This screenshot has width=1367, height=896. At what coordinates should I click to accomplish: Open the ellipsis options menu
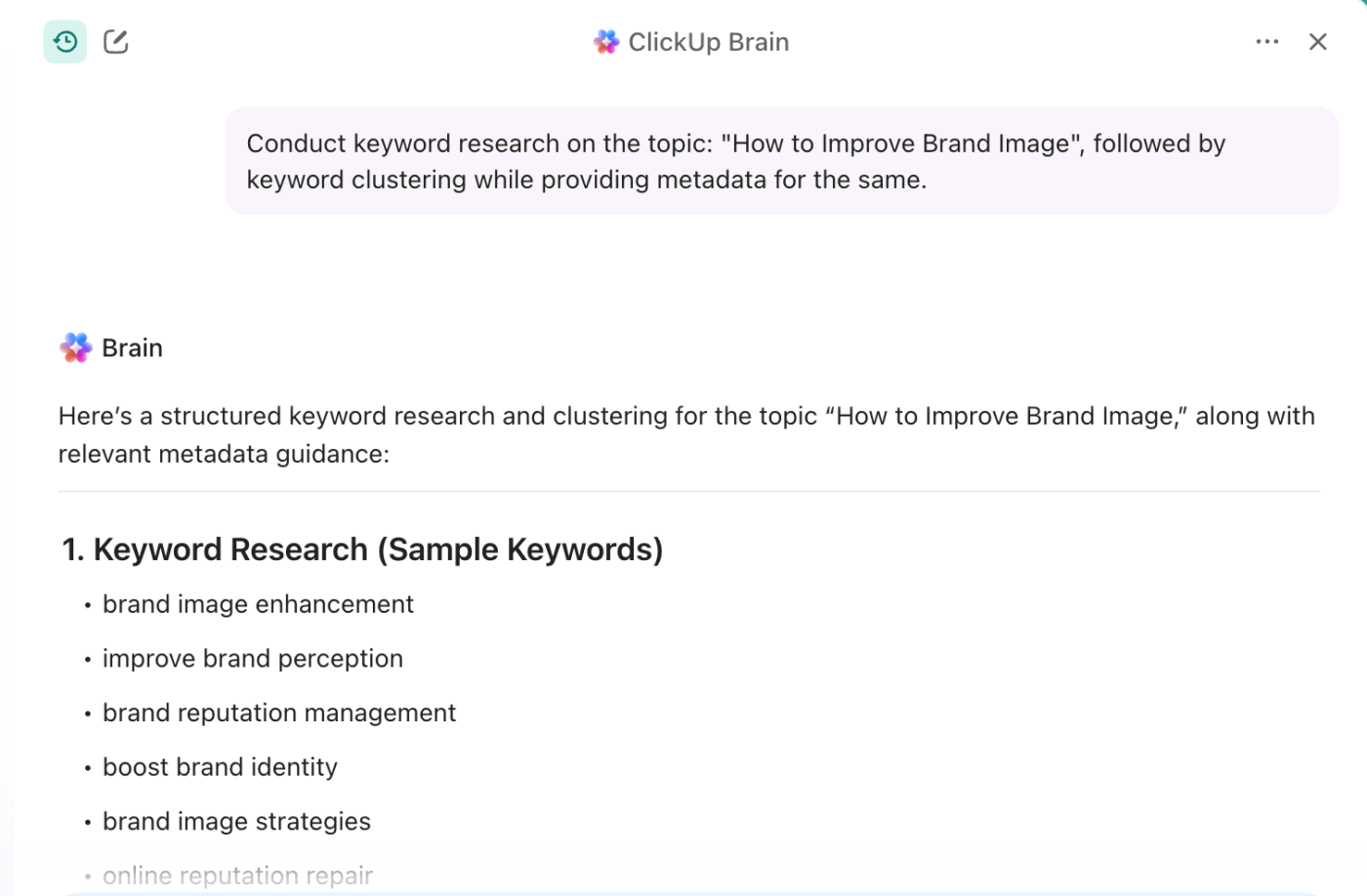(x=1266, y=41)
